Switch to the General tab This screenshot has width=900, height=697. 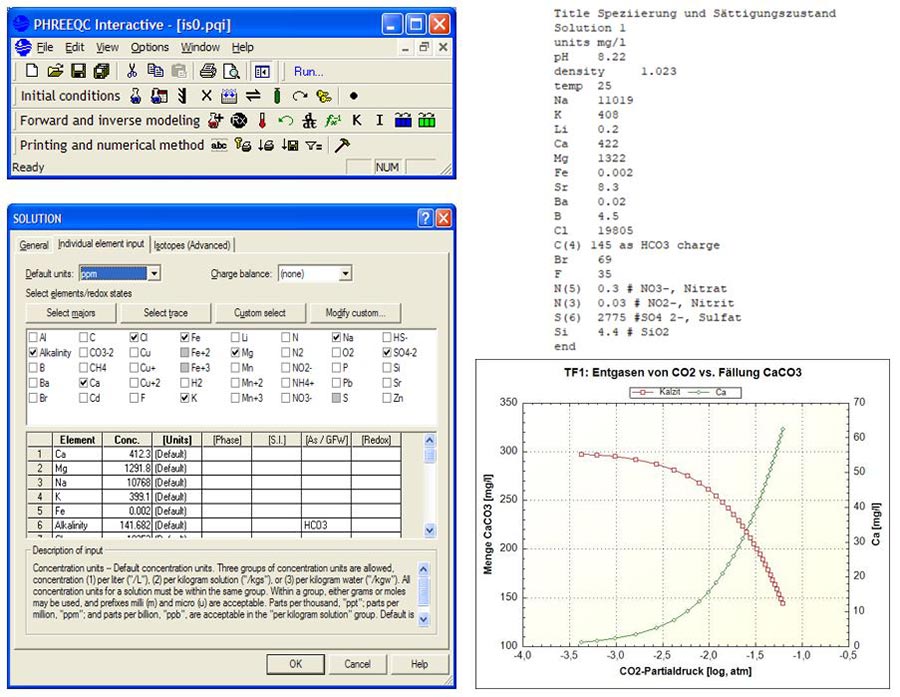click(x=34, y=245)
